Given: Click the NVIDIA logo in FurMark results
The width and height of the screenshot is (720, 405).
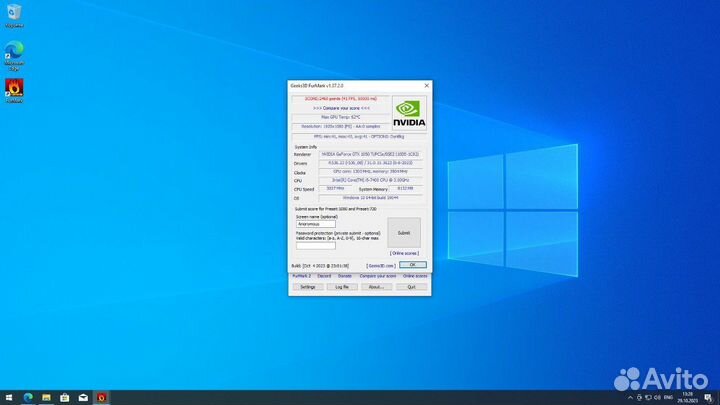Looking at the screenshot, I should coord(409,113).
